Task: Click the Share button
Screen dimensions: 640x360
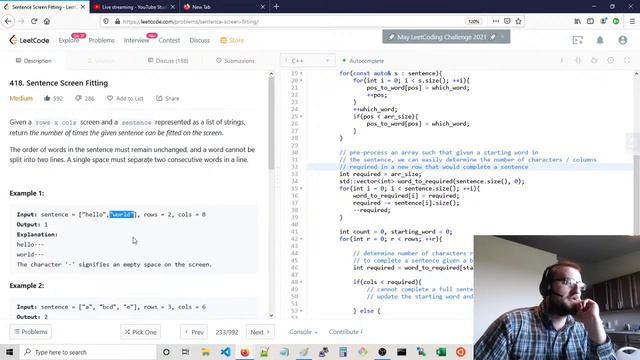Action: tap(168, 98)
